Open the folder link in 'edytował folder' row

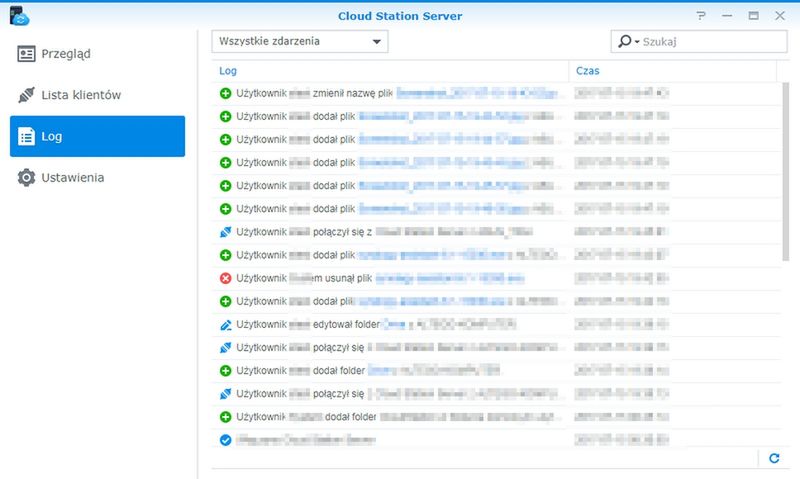tap(394, 324)
